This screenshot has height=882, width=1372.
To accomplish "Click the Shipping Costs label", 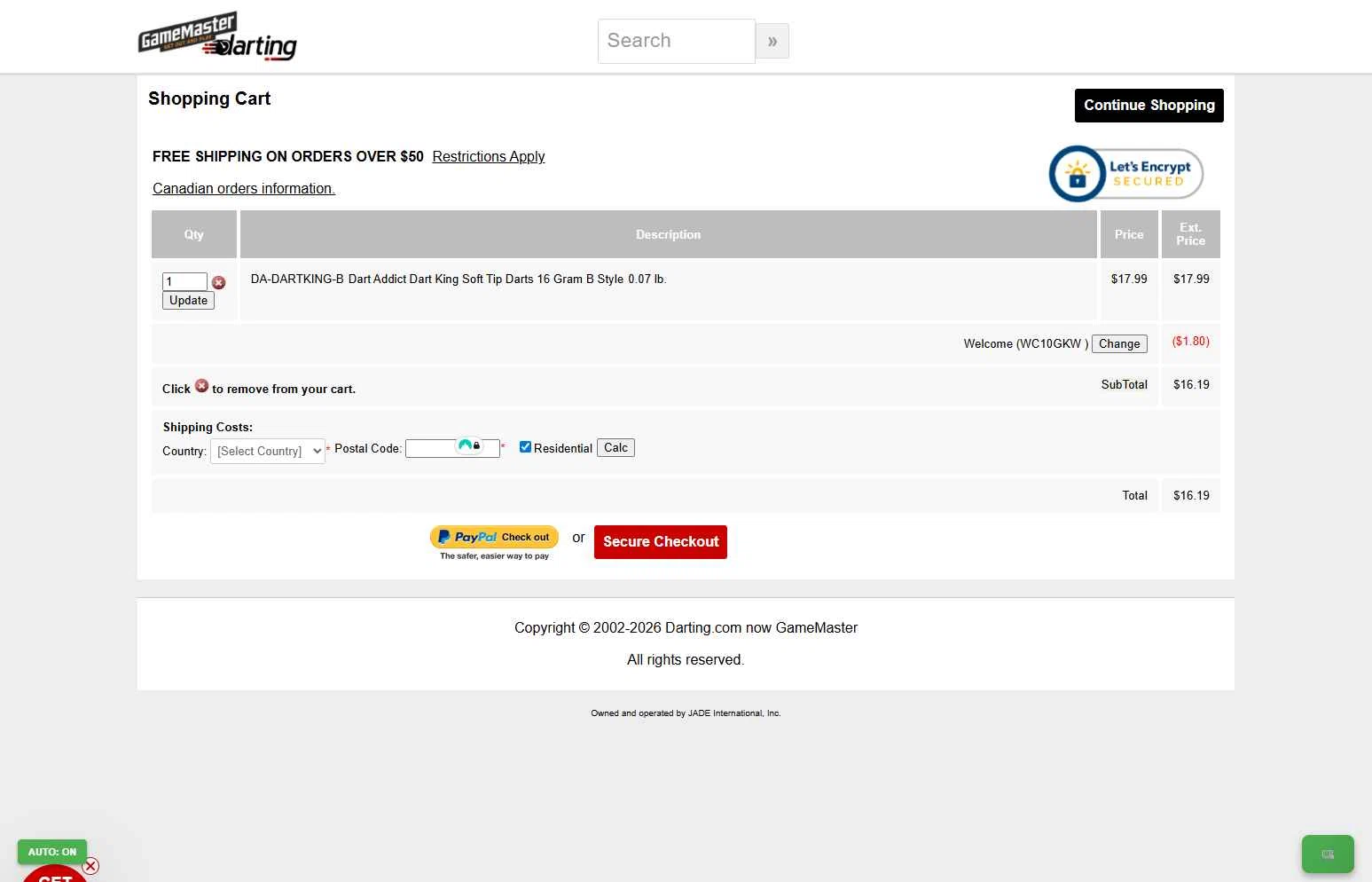I will click(x=208, y=428).
